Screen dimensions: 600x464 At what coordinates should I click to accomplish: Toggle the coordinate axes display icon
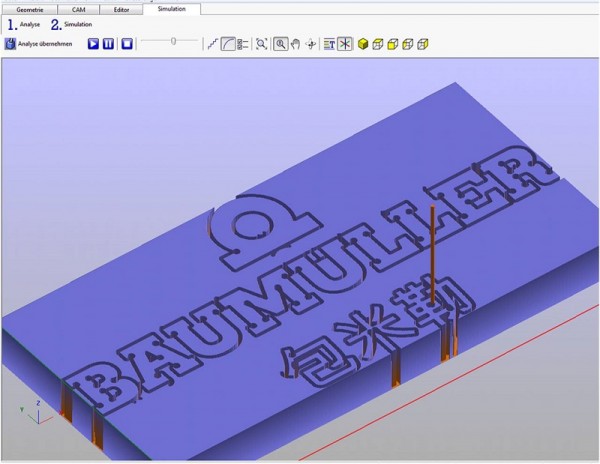click(x=345, y=44)
